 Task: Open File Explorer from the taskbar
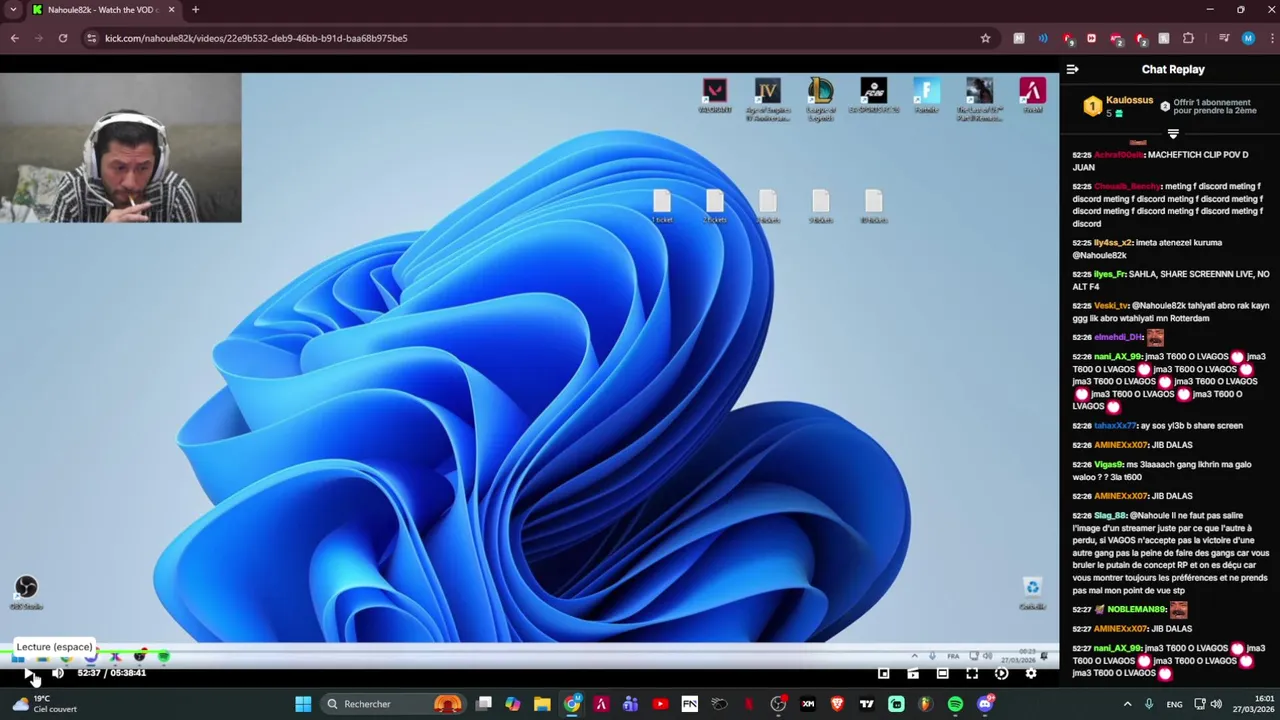pos(542,704)
